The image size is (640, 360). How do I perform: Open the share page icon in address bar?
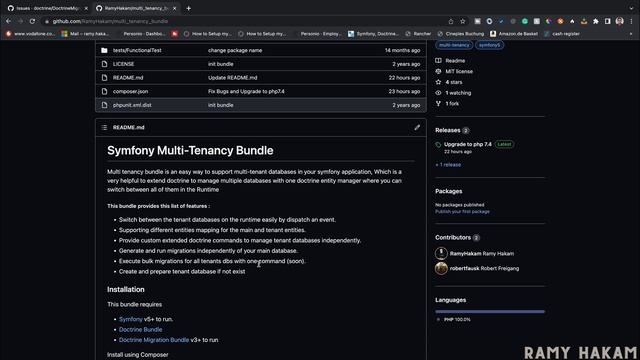pyautogui.click(x=451, y=21)
